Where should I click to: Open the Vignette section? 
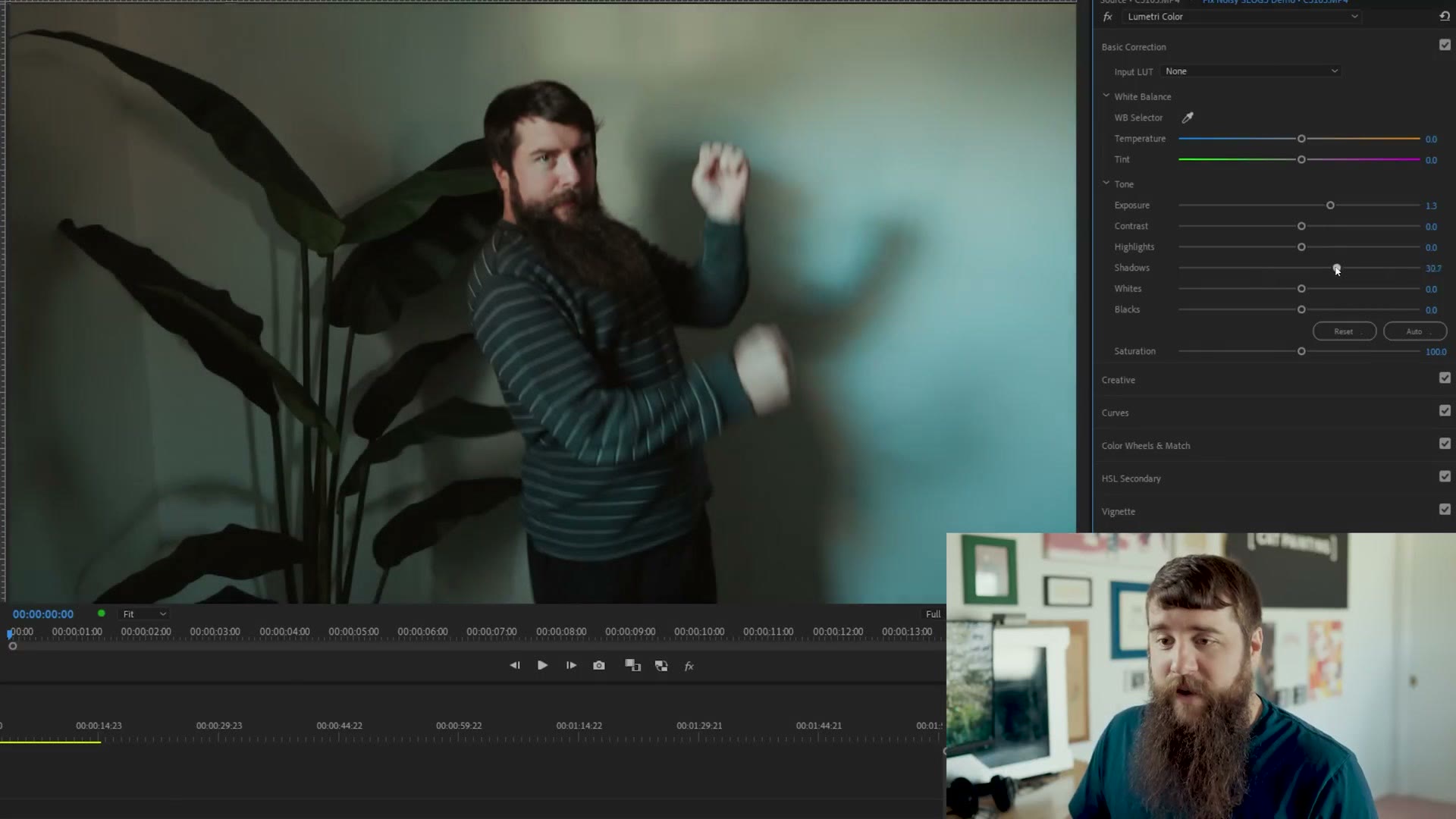[1118, 512]
